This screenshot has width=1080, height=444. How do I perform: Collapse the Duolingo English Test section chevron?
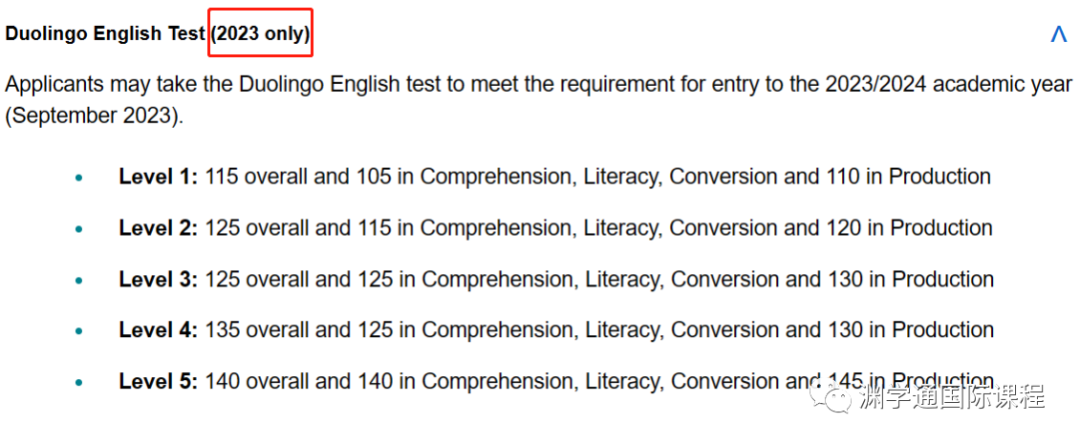point(1059,34)
